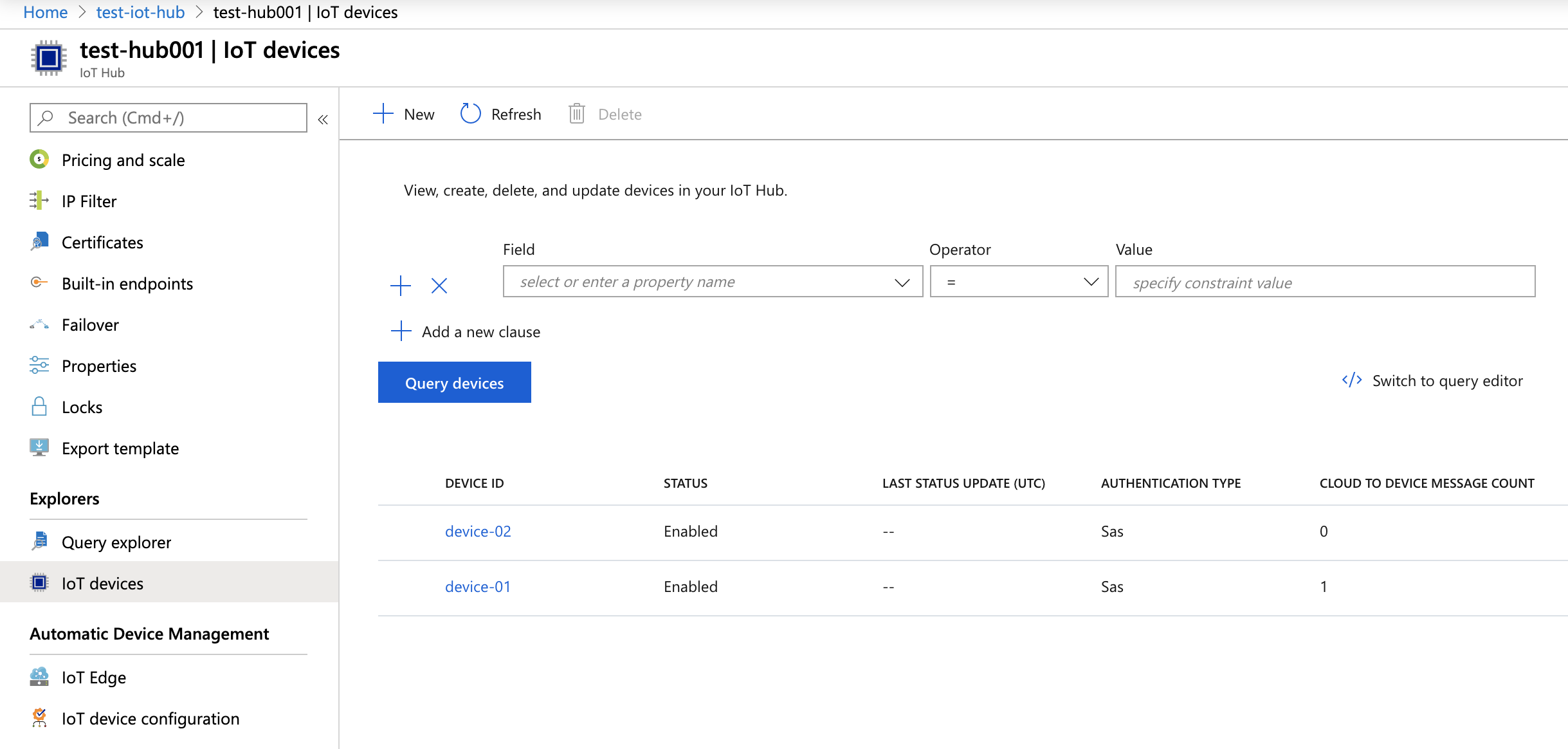Click the Locks padlock icon
The height and width of the screenshot is (749, 1568).
(x=39, y=407)
